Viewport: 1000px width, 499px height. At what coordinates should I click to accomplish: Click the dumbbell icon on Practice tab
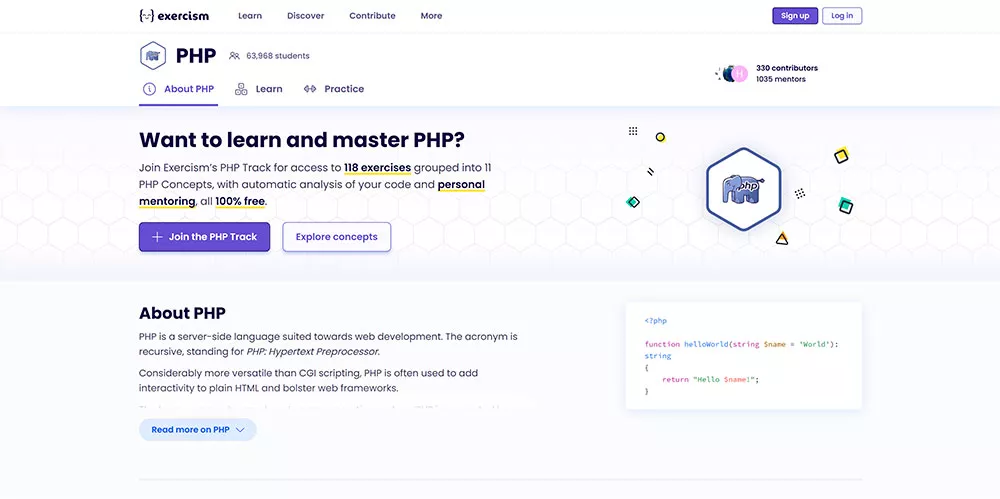[x=310, y=89]
